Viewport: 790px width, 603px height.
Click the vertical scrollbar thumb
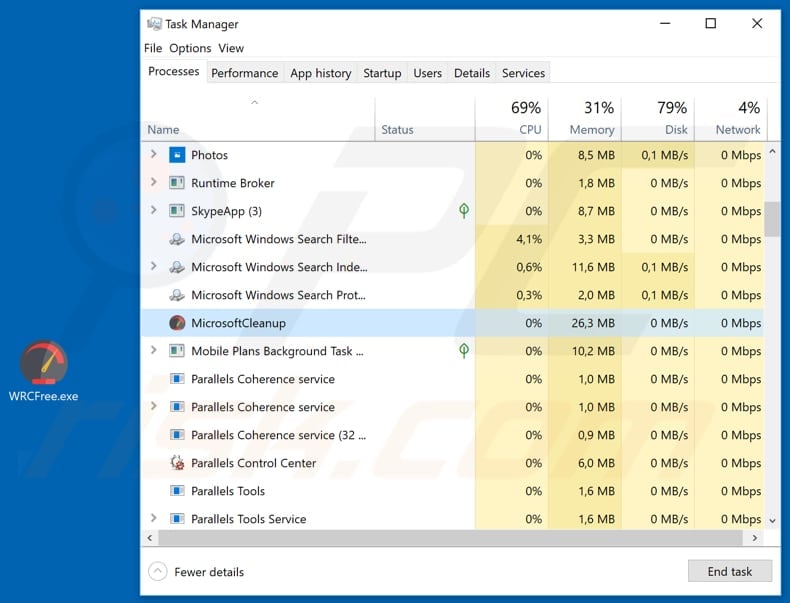(772, 219)
